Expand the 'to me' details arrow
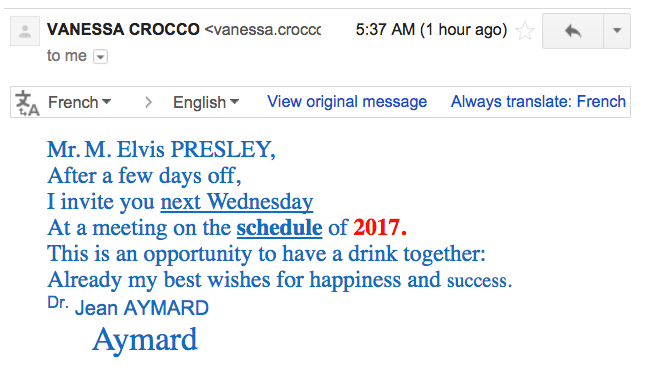Screen dimensions: 649x384 click(101, 57)
